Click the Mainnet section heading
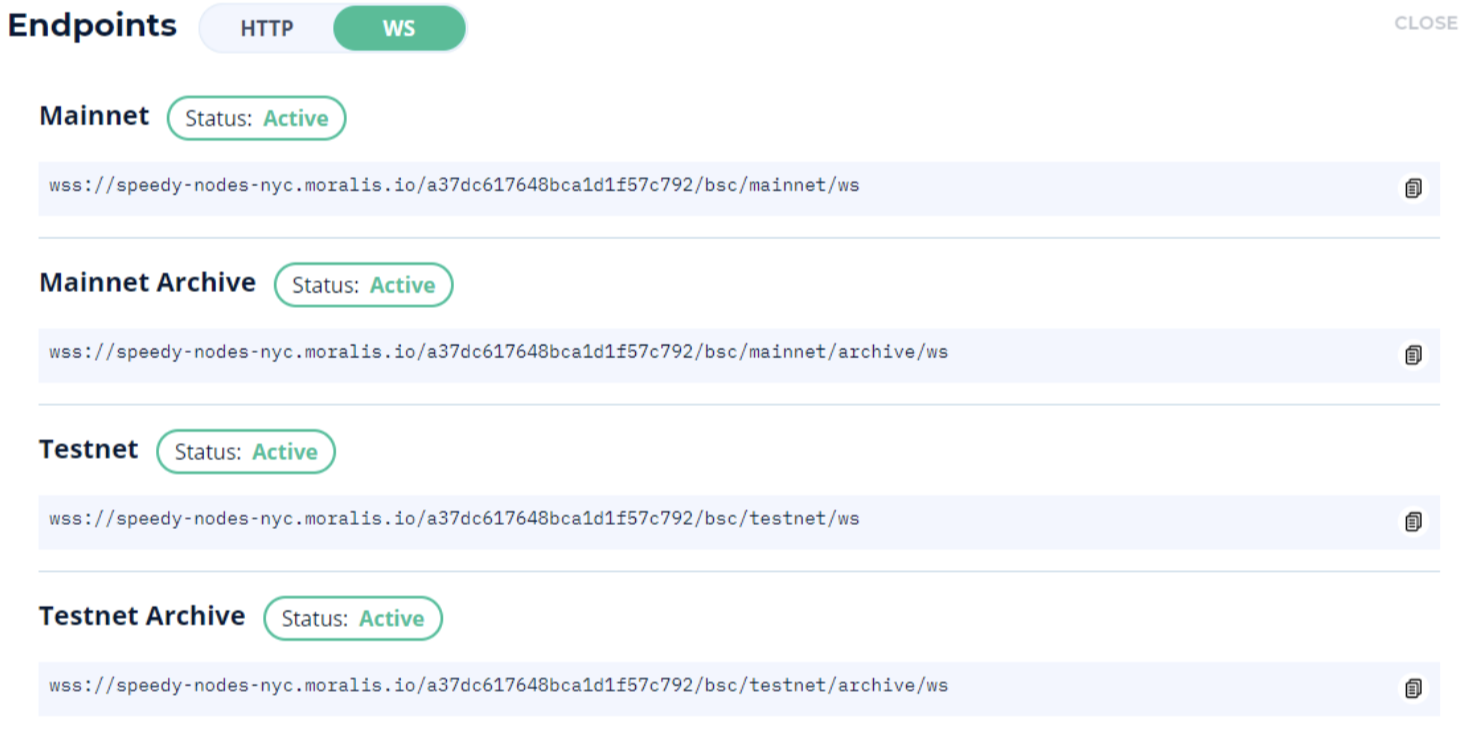 [x=94, y=116]
